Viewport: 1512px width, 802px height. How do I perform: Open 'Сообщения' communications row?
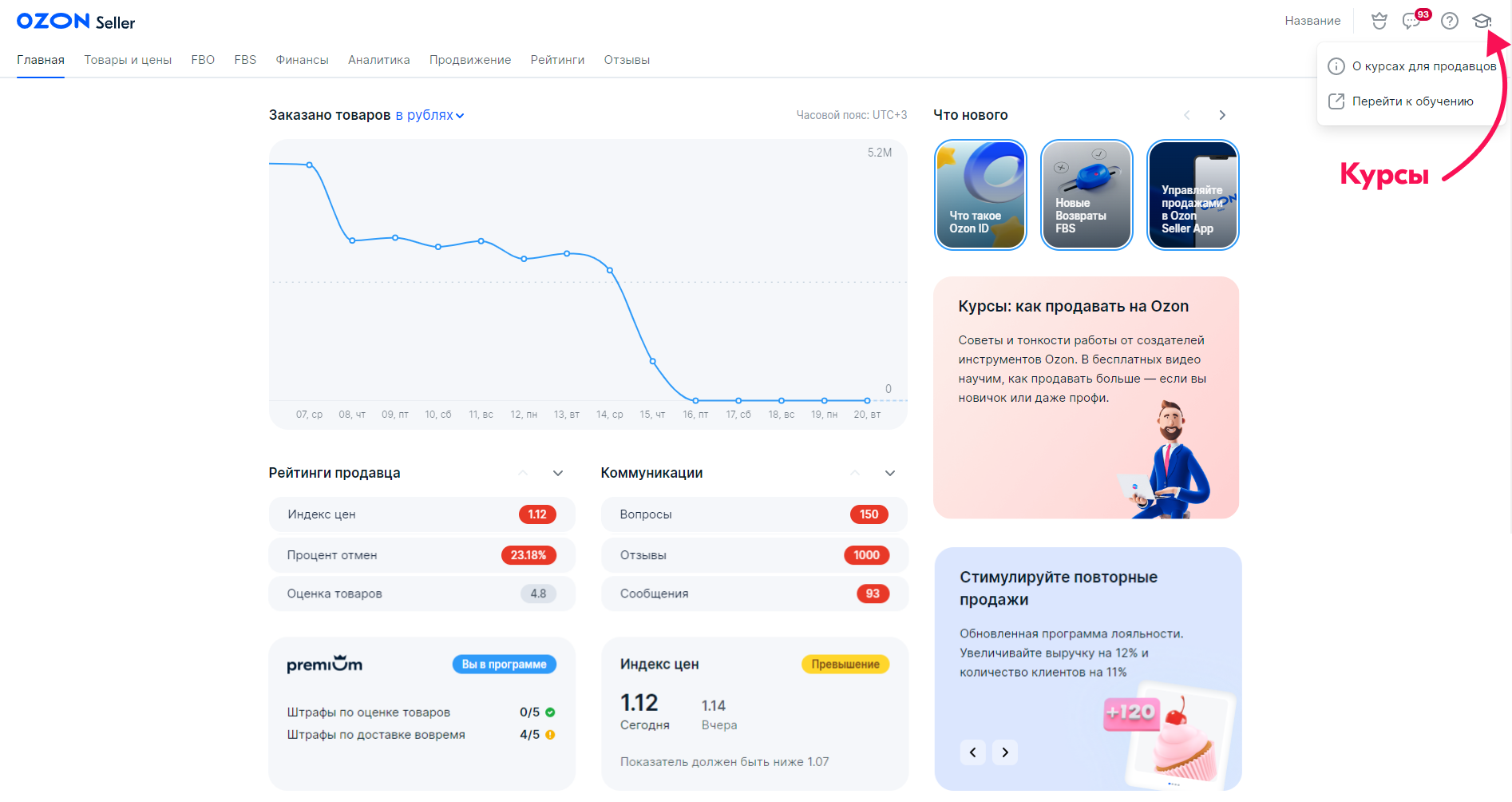tap(754, 594)
